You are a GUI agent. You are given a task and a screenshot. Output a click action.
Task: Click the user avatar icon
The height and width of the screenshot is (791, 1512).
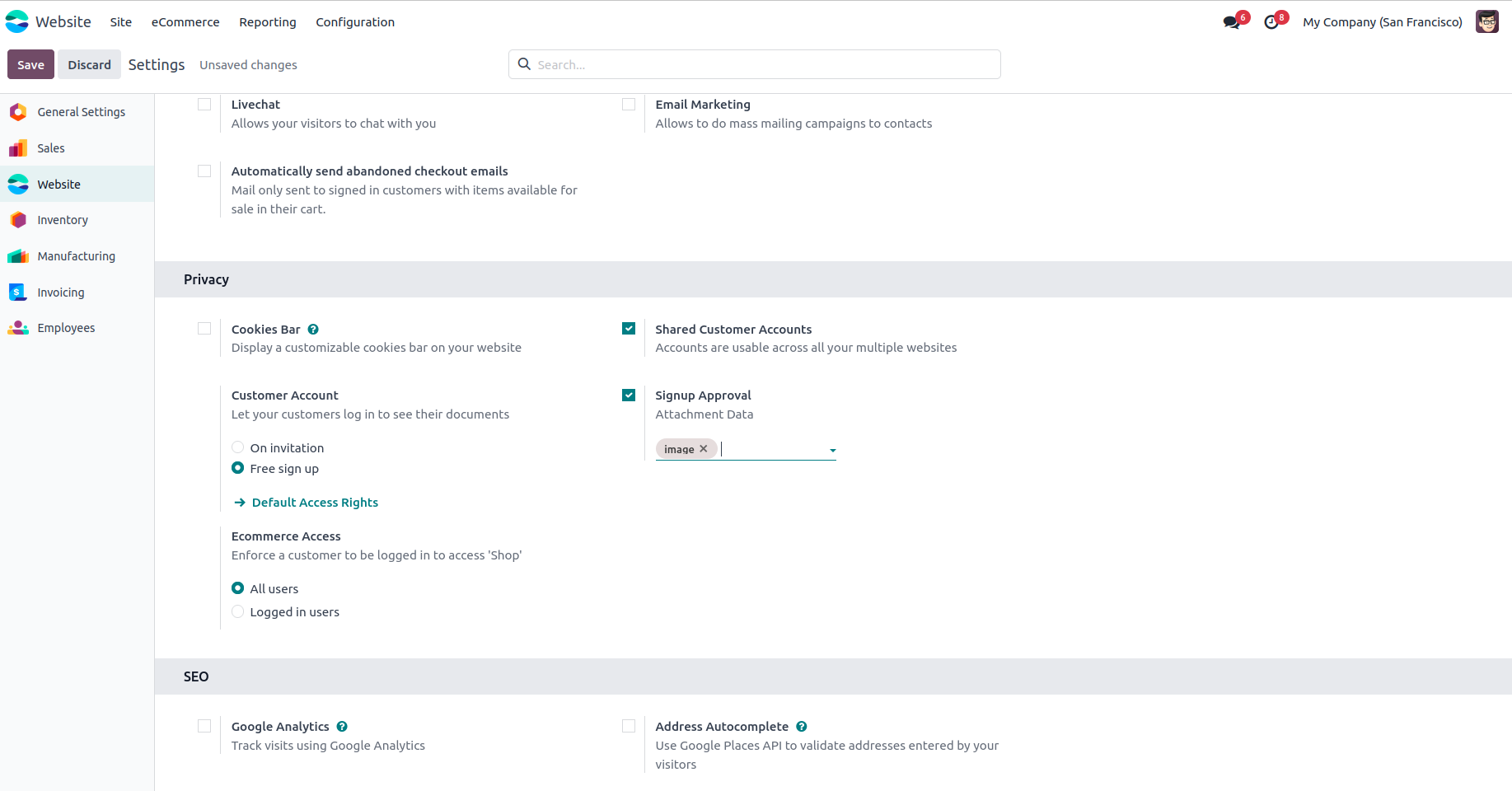pyautogui.click(x=1486, y=22)
